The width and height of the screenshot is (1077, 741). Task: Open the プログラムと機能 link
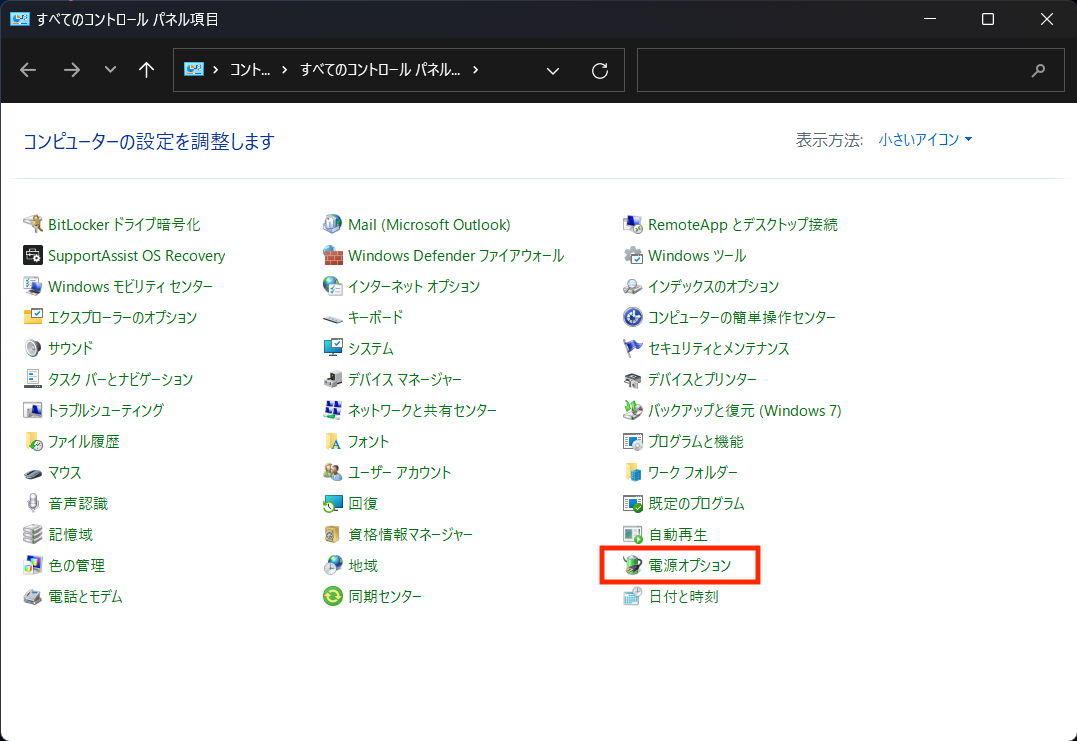point(695,442)
